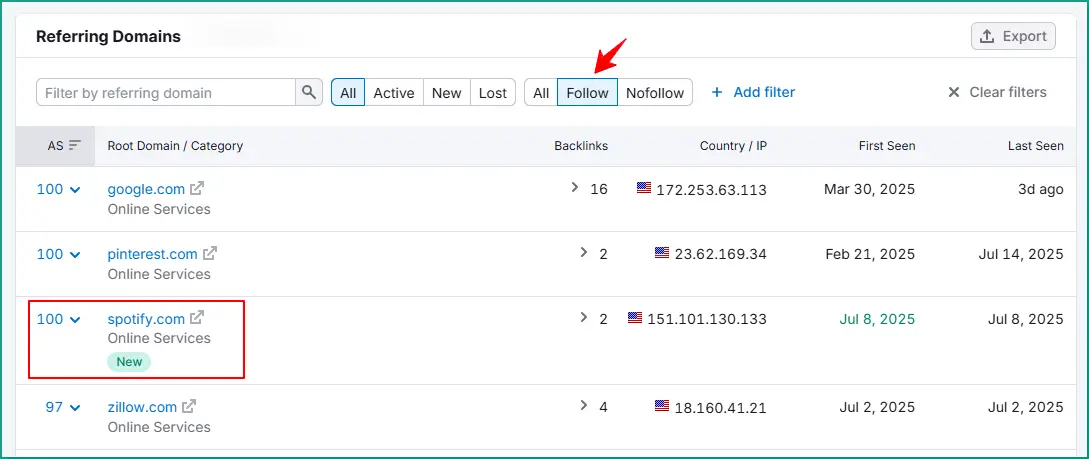Select All link types filter

[541, 92]
